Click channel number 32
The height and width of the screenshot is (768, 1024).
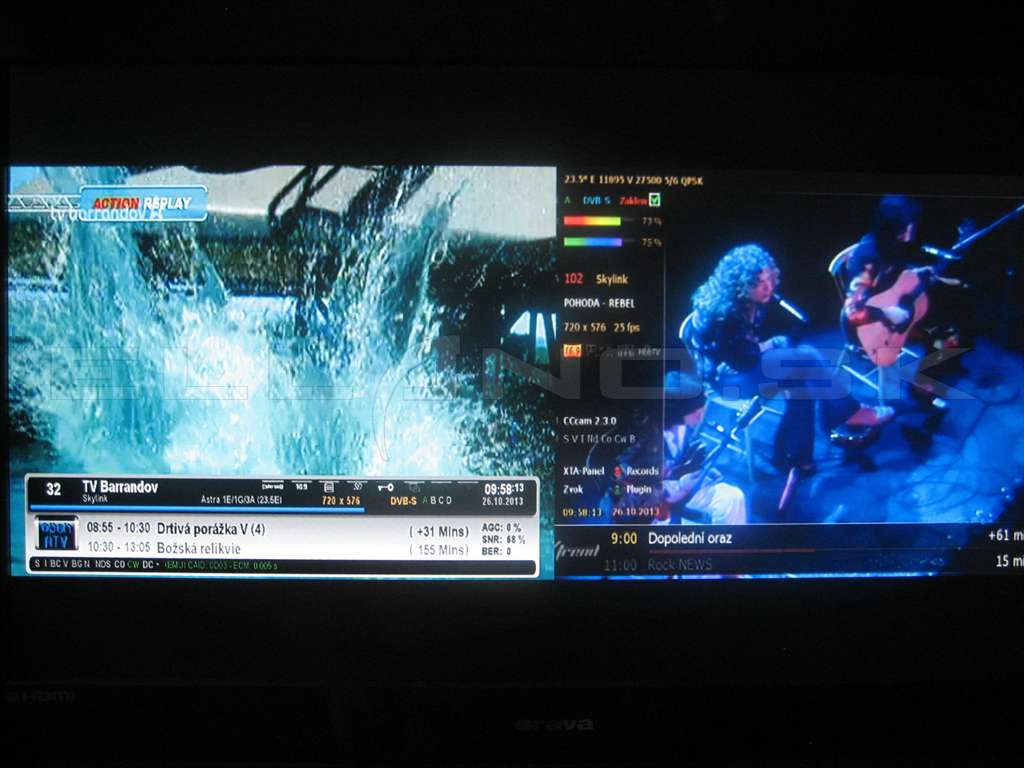pyautogui.click(x=54, y=489)
